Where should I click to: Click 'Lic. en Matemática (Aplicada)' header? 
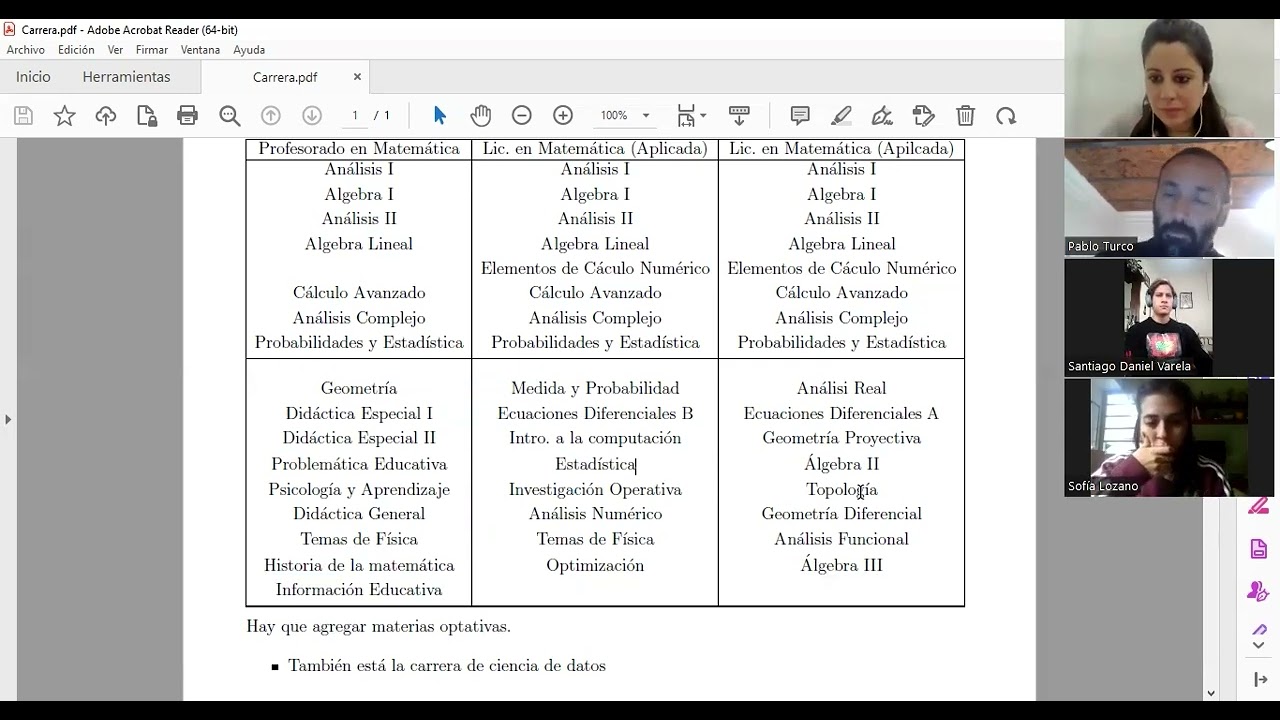(595, 149)
